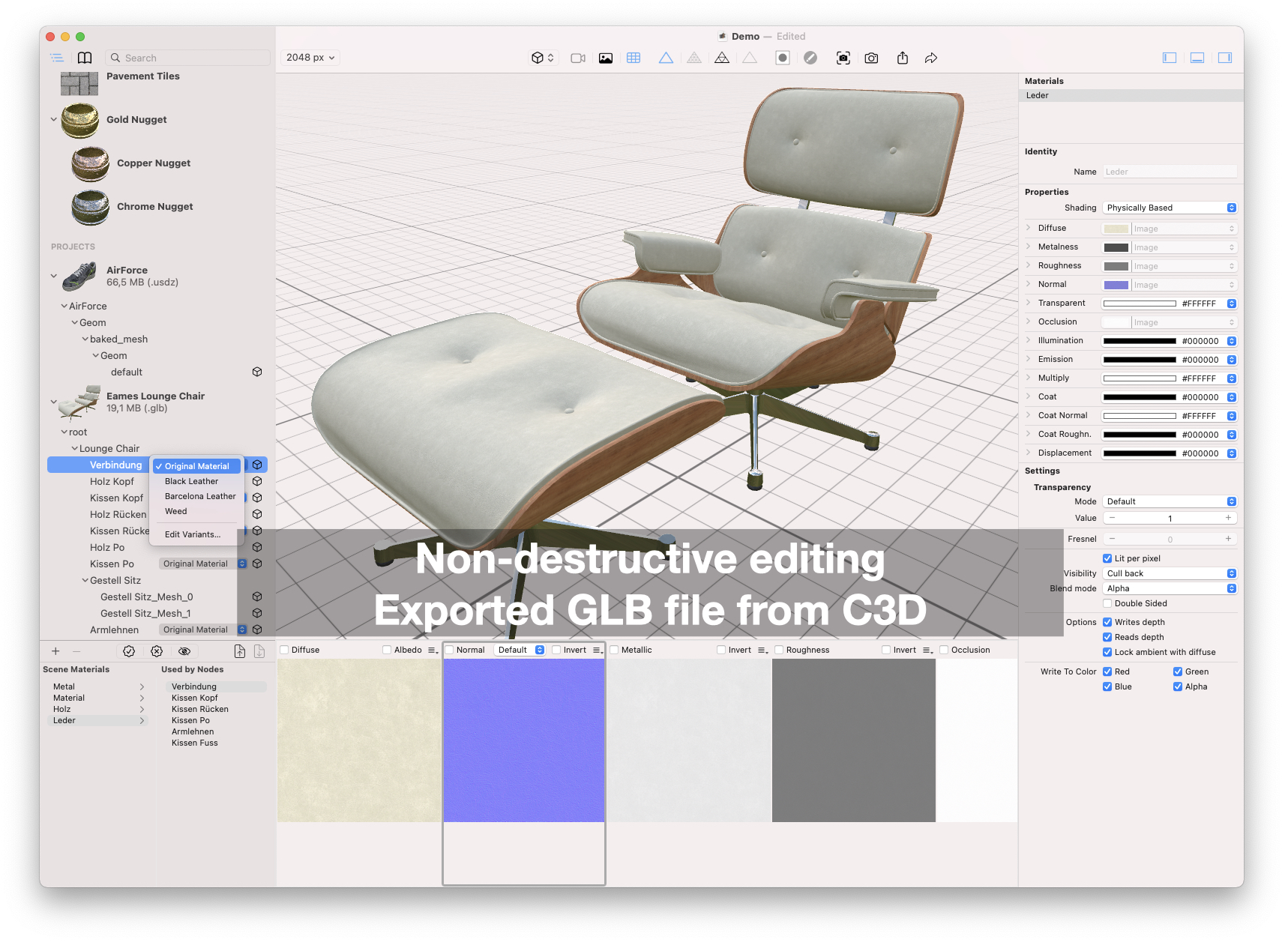Collapse the Eames Lounge Chair project tree
The image size is (1288, 945).
(x=53, y=401)
